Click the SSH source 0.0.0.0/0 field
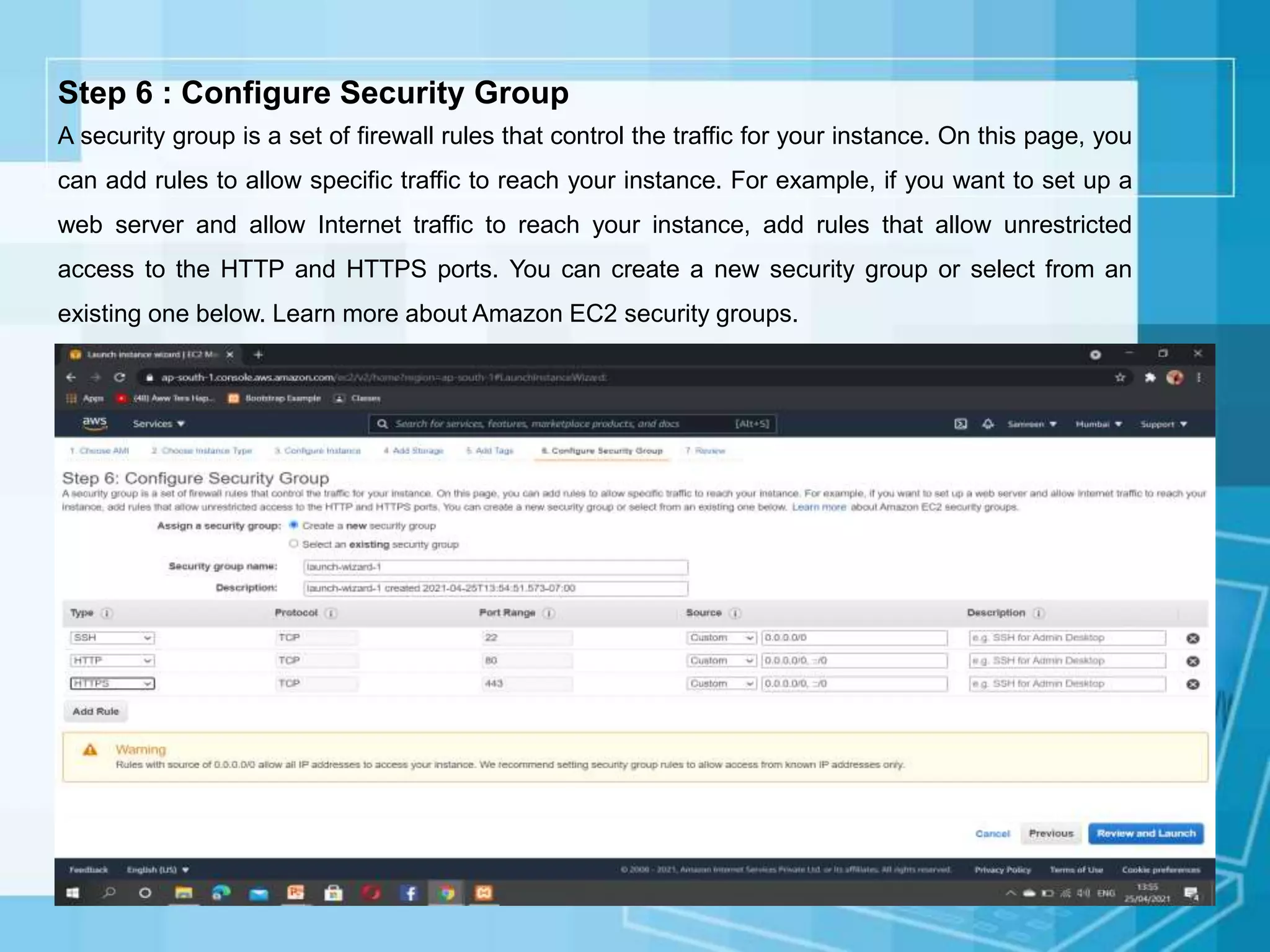The height and width of the screenshot is (952, 1270). point(855,638)
